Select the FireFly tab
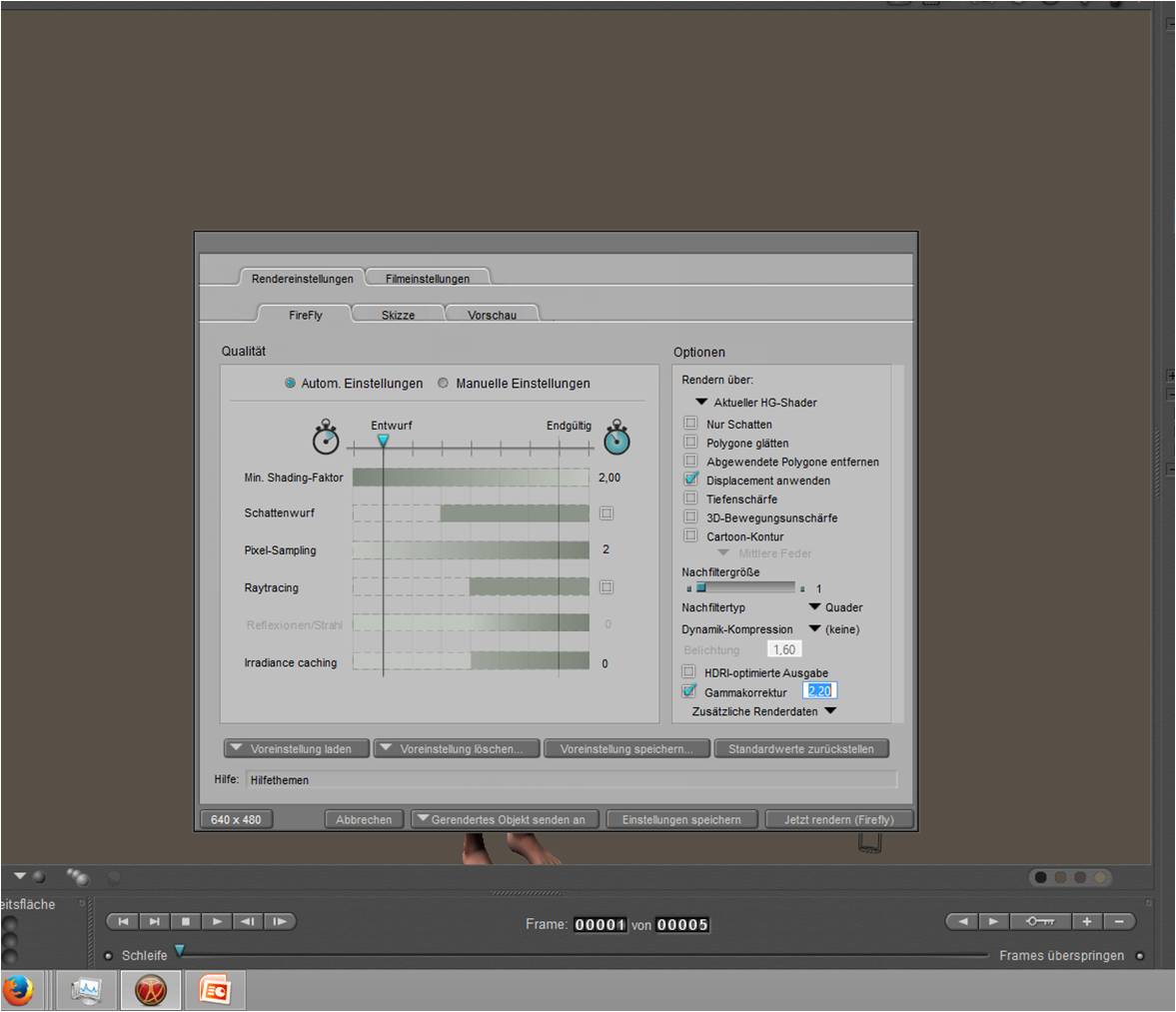This screenshot has height=1012, width=1176. 306,315
